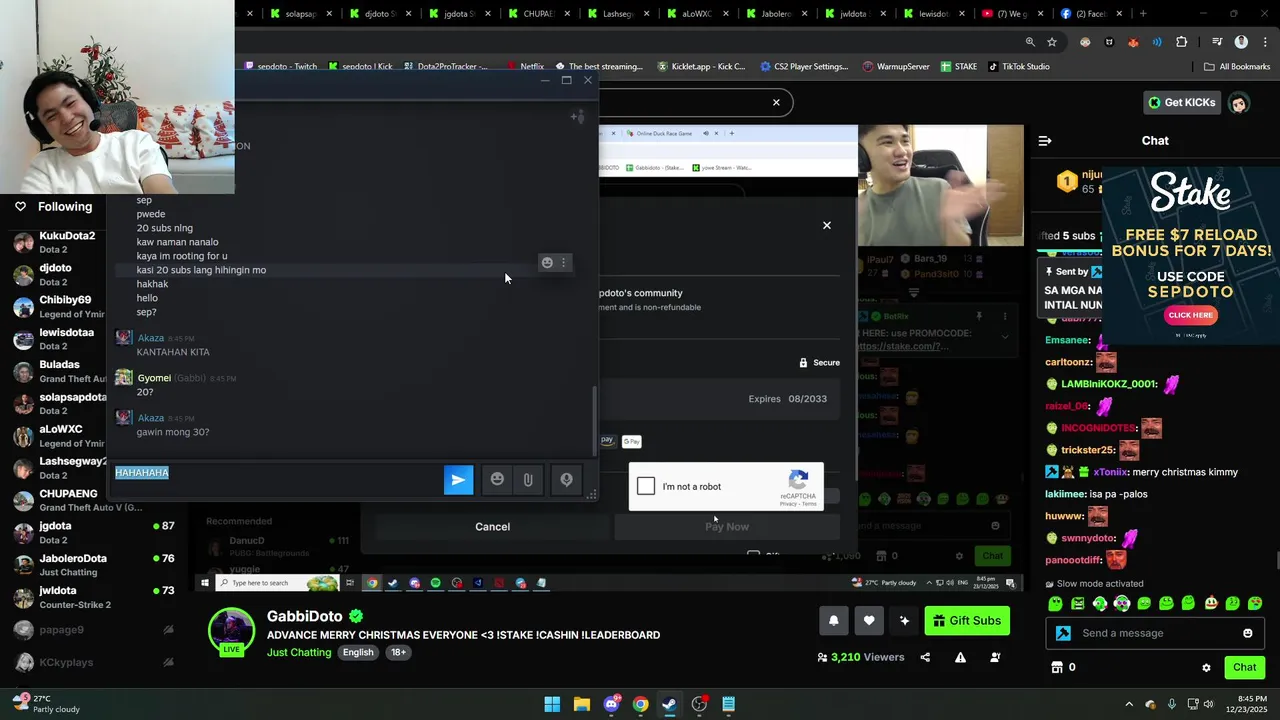1280x720 pixels.
Task: Click the Send a message chat input
Action: (1155, 633)
